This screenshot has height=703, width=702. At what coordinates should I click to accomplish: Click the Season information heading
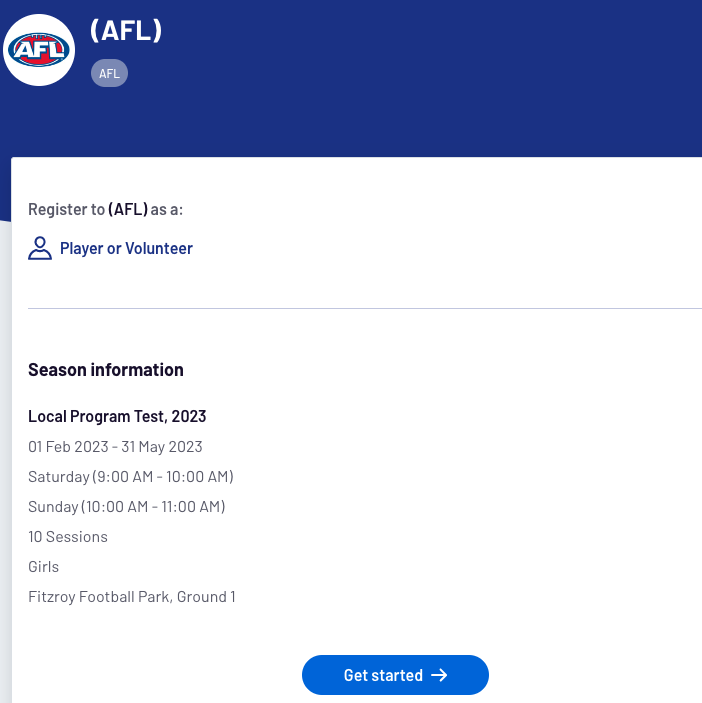pos(106,370)
